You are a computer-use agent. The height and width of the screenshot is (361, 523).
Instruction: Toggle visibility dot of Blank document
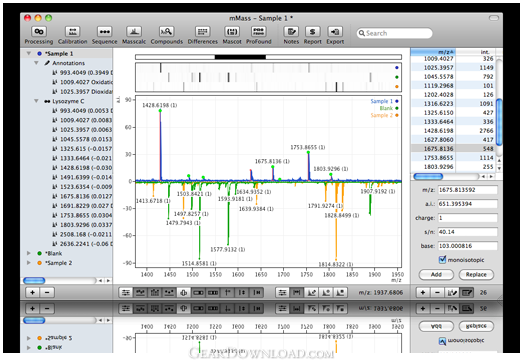(39, 254)
